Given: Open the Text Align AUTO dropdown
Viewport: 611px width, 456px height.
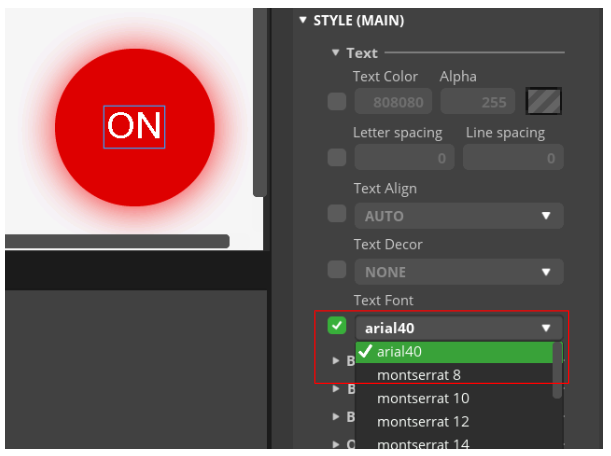Looking at the screenshot, I should 458,215.
